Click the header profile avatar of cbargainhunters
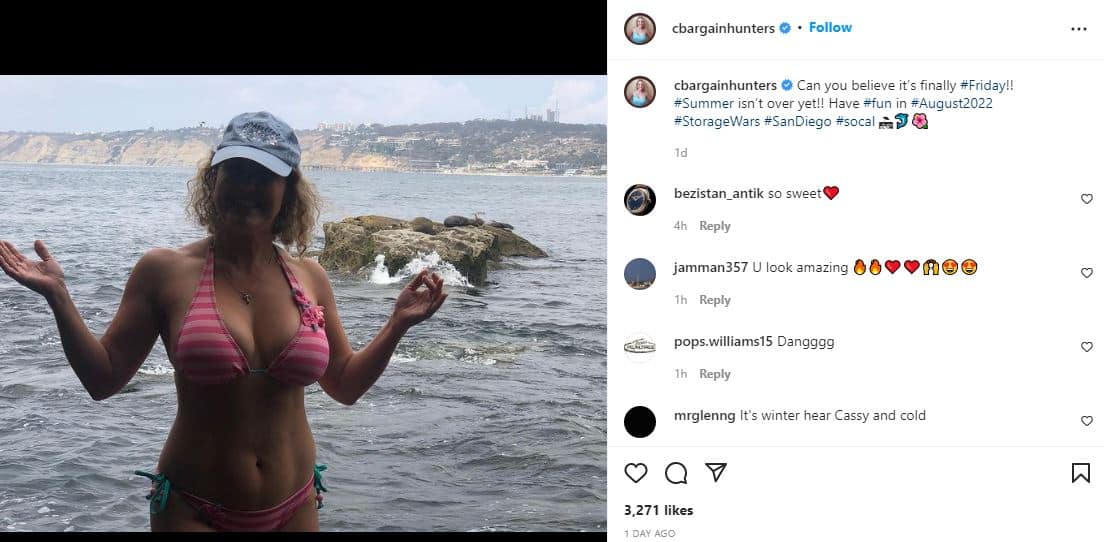The image size is (1104, 542). click(640, 29)
